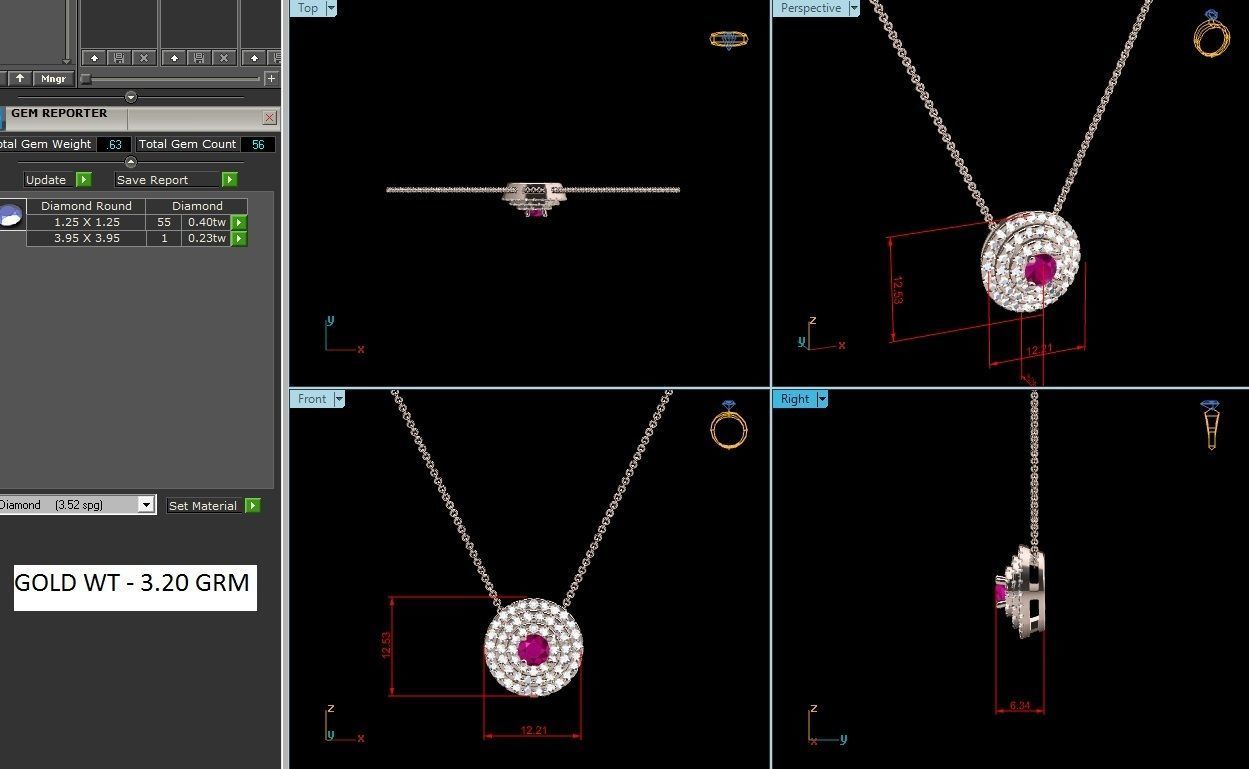Click the ring orientation icon in Front viewport
Viewport: 1249px width, 769px height.
pyautogui.click(x=728, y=425)
